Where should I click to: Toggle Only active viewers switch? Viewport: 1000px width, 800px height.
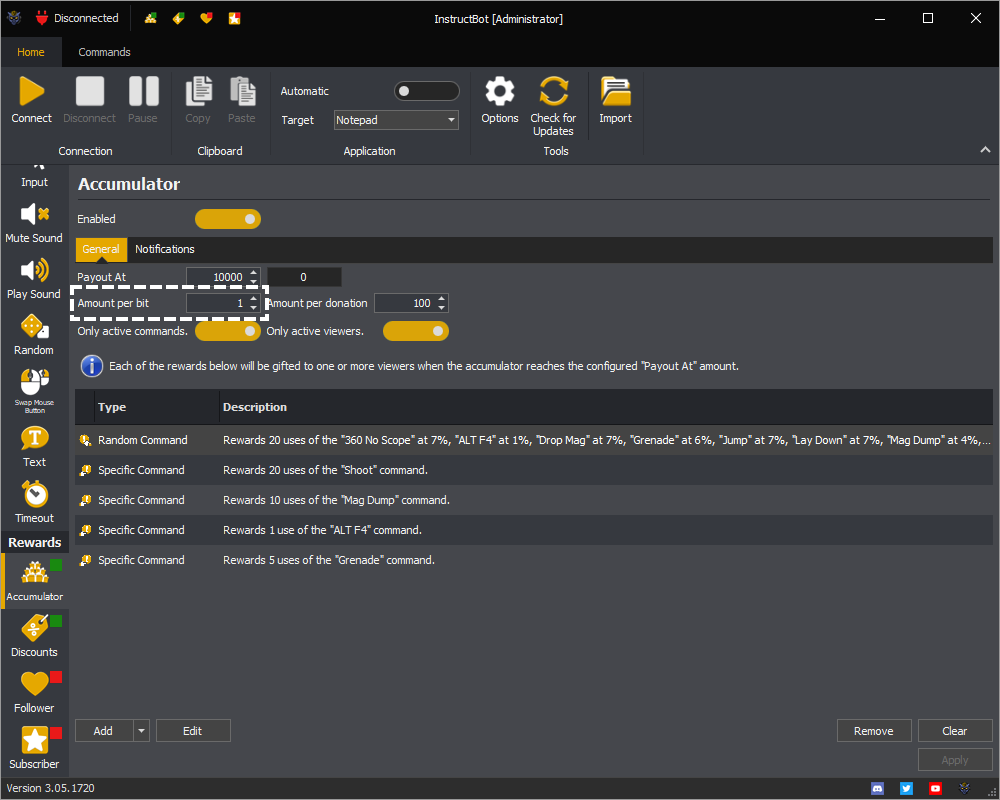click(x=416, y=331)
